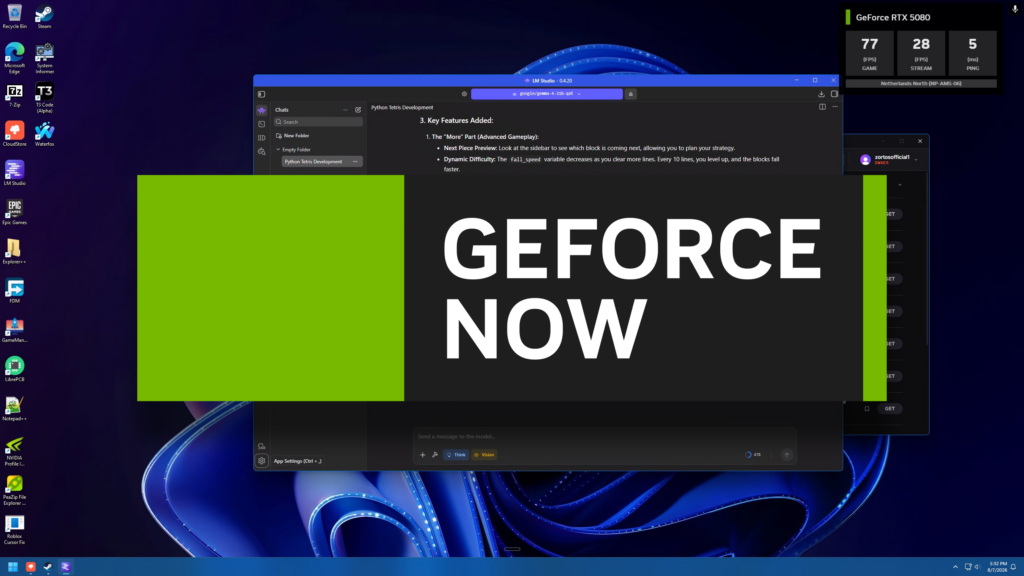Toggle the Vision option in message box
The width and height of the screenshot is (1024, 576).
pos(484,455)
